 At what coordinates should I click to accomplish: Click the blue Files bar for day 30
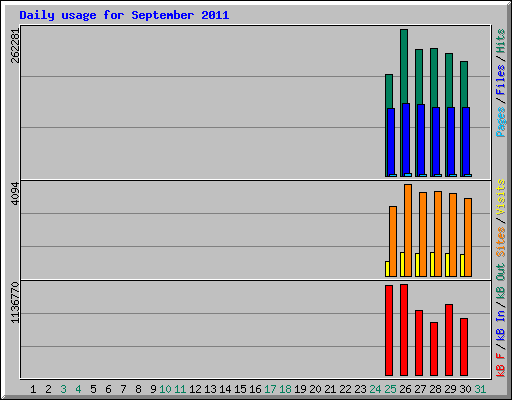pos(466,141)
